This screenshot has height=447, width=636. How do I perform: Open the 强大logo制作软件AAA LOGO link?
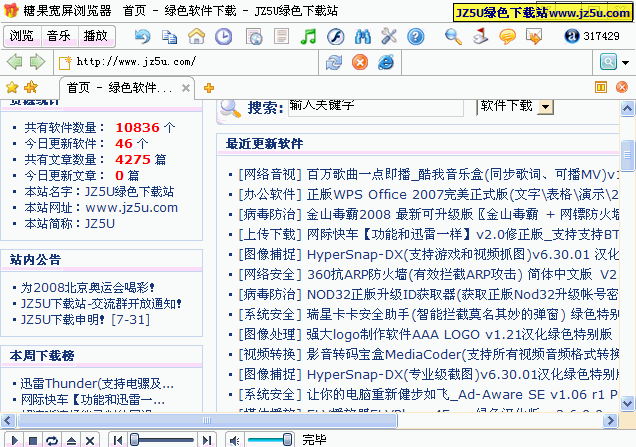pyautogui.click(x=459, y=335)
